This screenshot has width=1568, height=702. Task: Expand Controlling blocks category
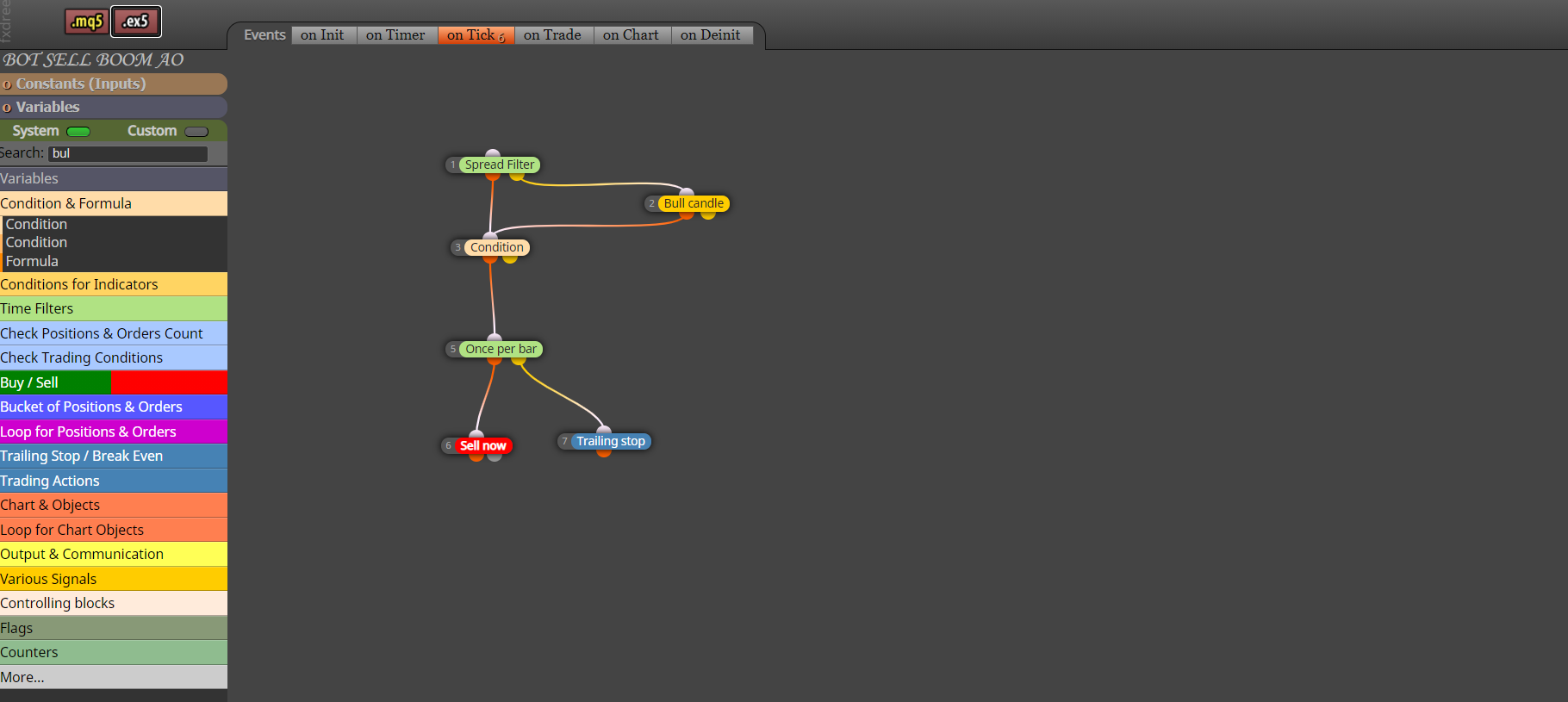point(114,603)
